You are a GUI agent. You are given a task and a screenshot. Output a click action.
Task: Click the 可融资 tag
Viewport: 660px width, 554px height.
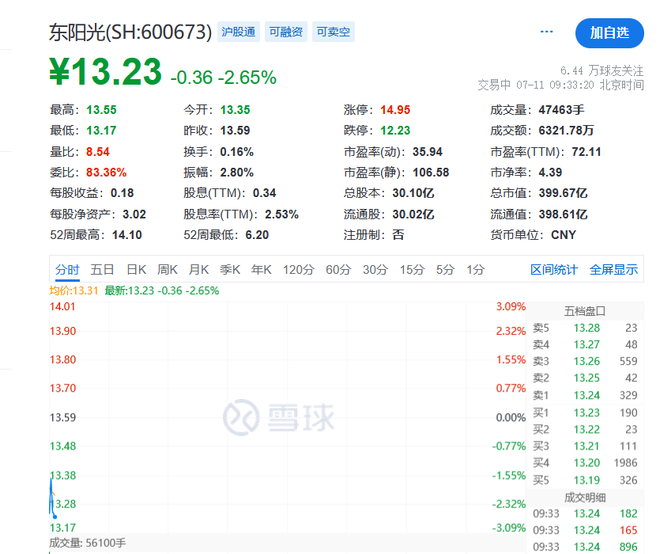coord(286,32)
